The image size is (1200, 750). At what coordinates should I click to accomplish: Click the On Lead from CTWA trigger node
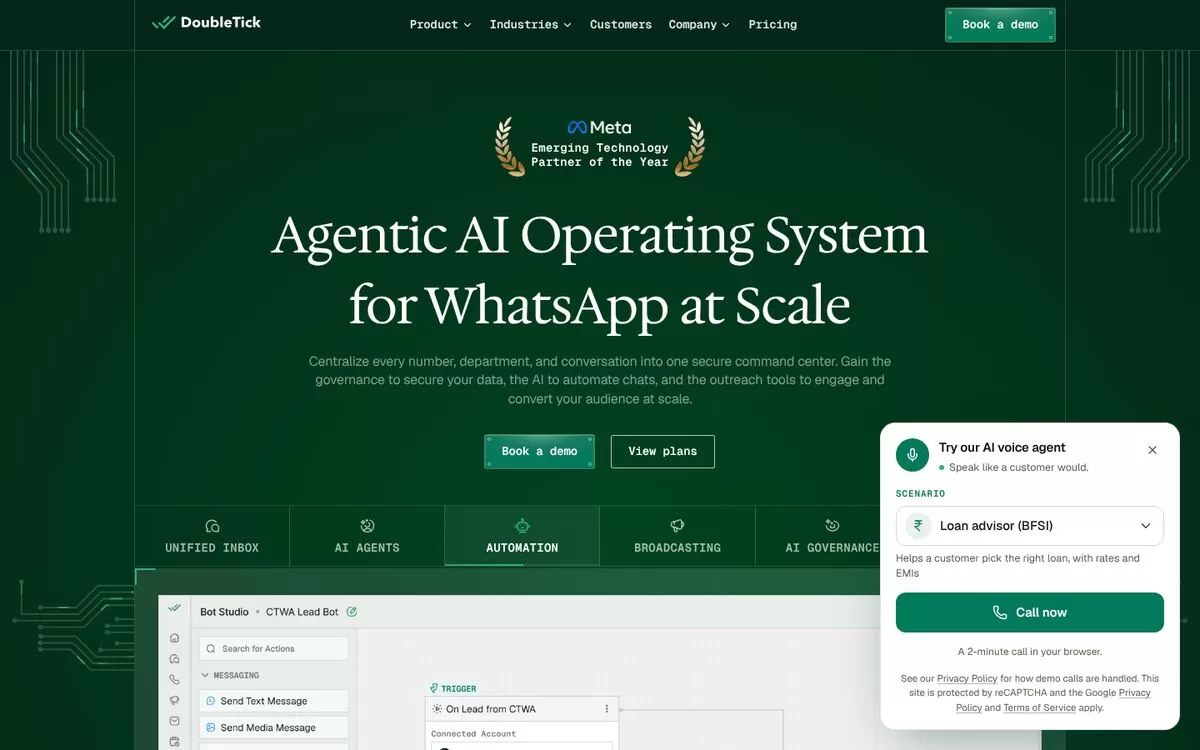coord(521,709)
